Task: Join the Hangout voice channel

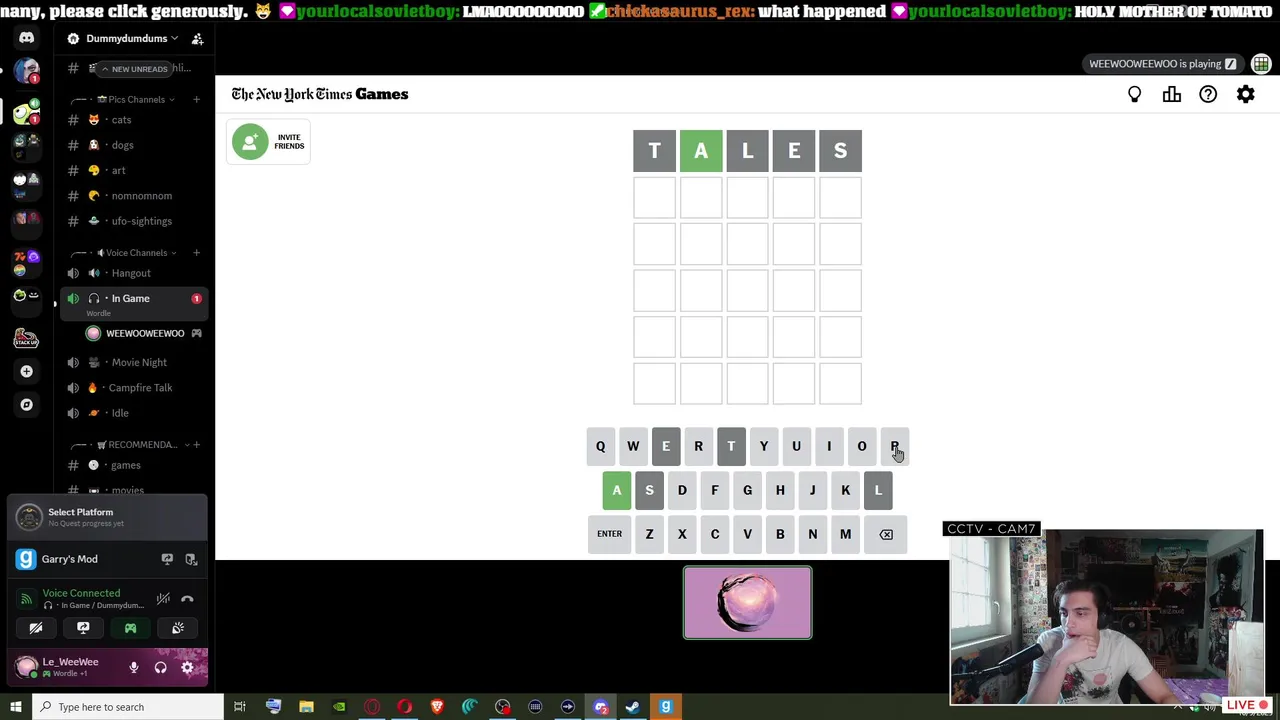Action: click(134, 273)
